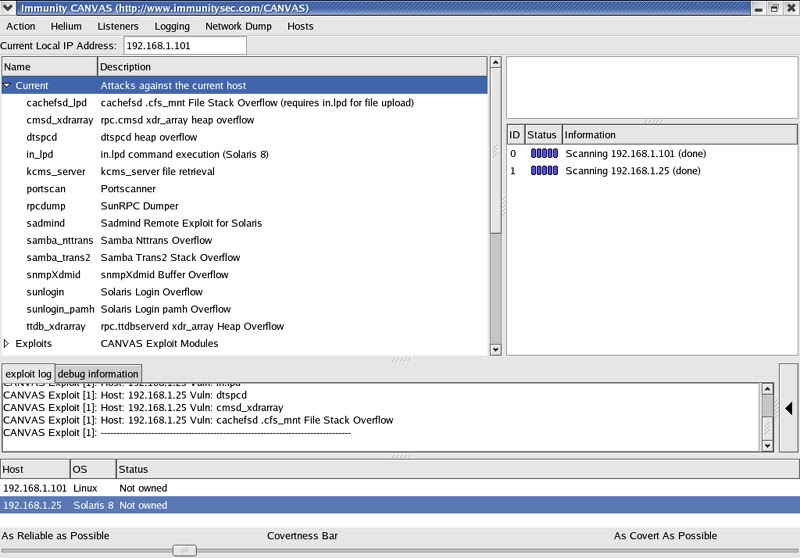The height and width of the screenshot is (558, 800).
Task: Select the sadmind exploit
Action: point(244,223)
